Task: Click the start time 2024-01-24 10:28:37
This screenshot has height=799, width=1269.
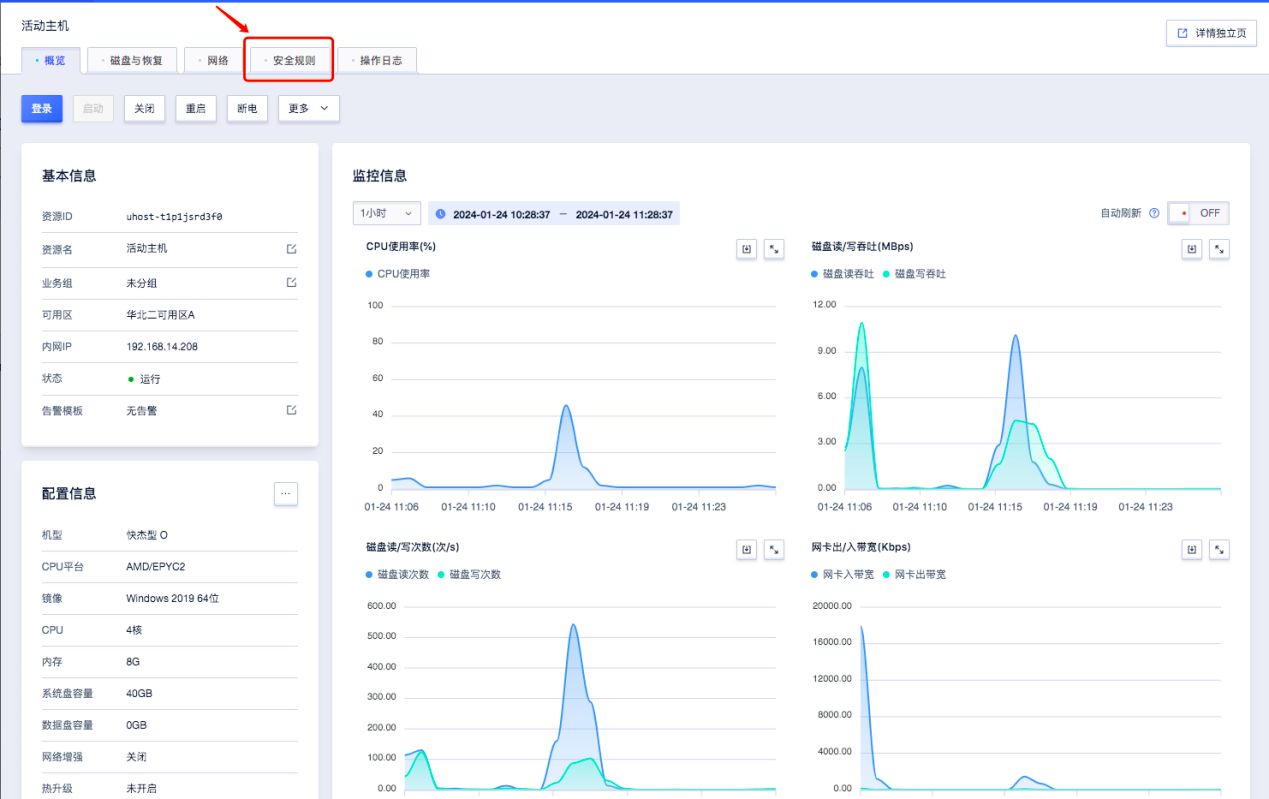Action: point(501,214)
